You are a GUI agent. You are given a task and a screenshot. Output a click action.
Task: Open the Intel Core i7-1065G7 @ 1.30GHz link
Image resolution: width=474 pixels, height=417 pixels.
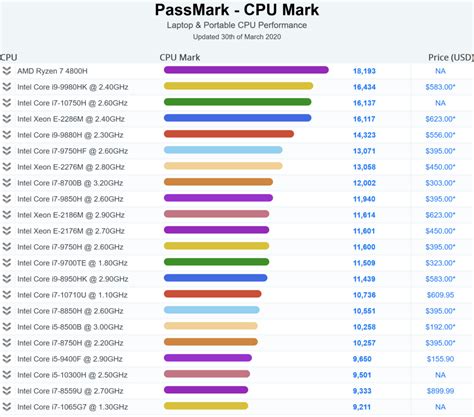pyautogui.click(x=73, y=407)
